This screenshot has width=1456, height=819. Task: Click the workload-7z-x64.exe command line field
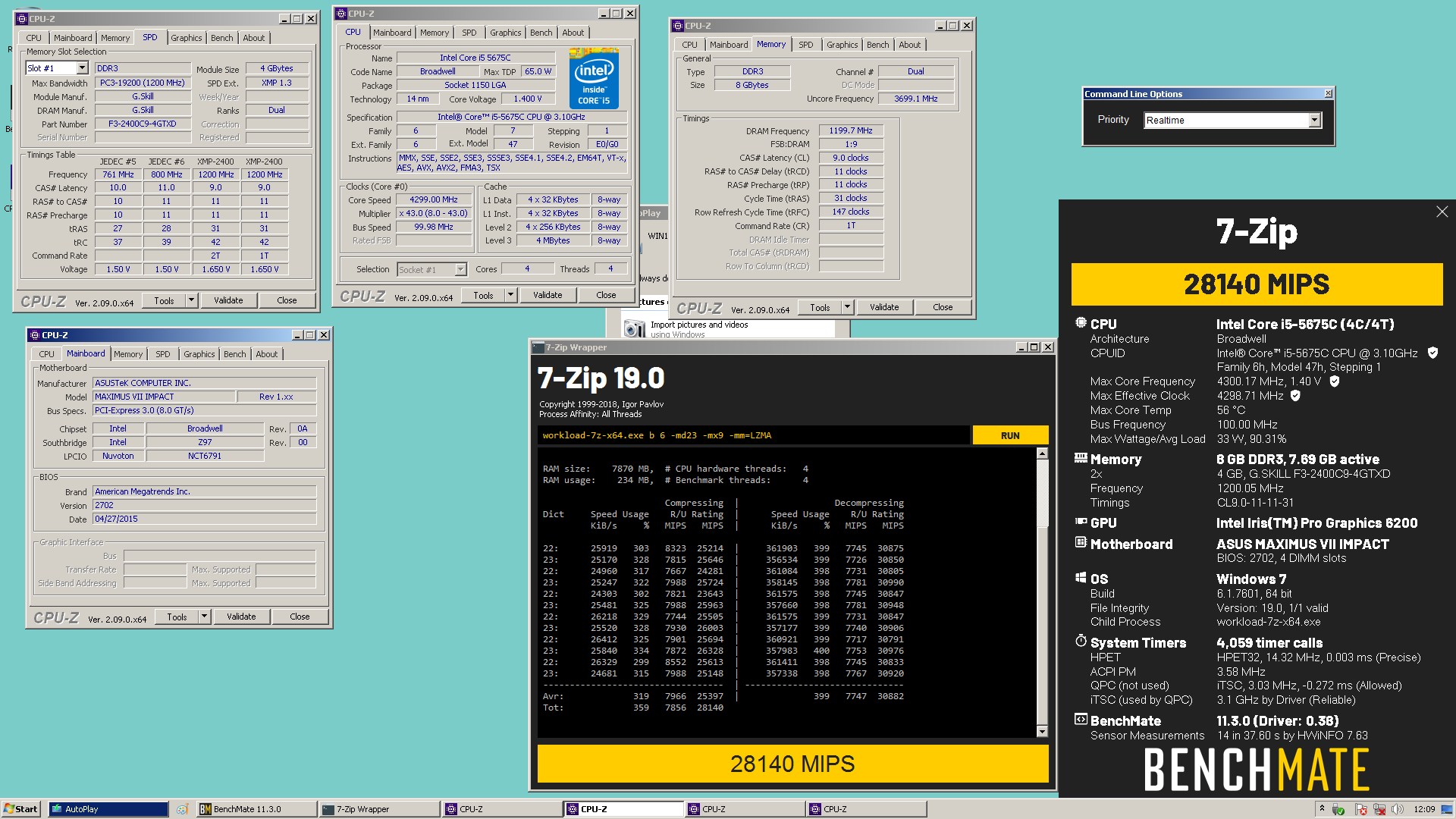coord(753,435)
